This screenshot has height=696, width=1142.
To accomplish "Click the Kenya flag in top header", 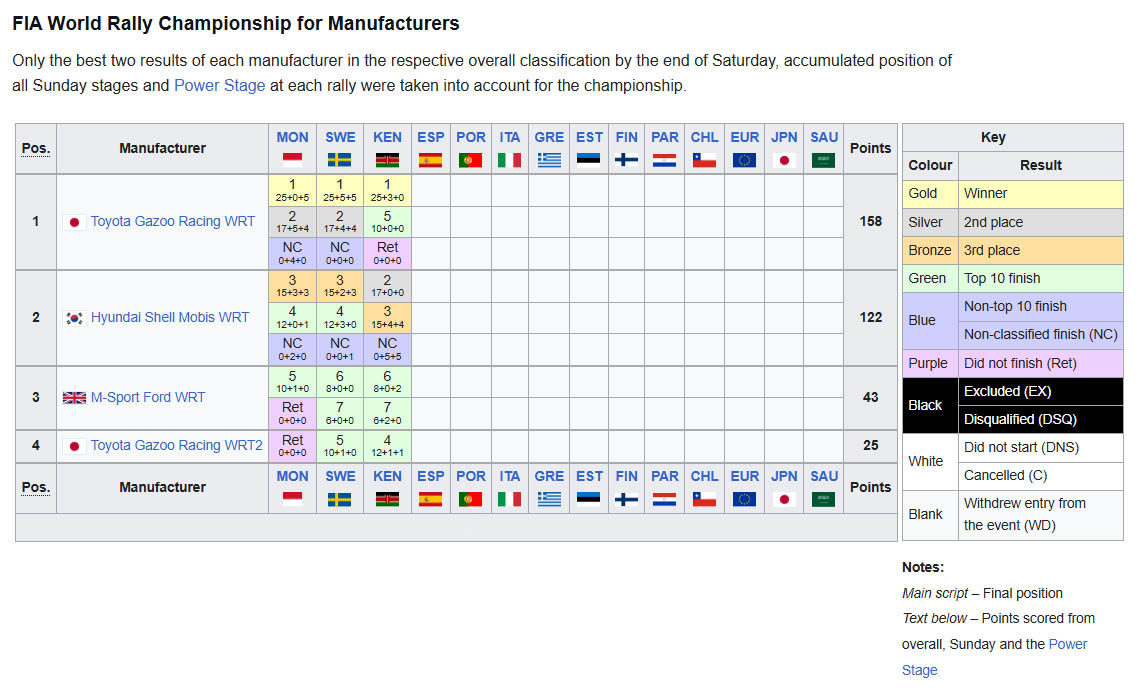I will coord(387,160).
